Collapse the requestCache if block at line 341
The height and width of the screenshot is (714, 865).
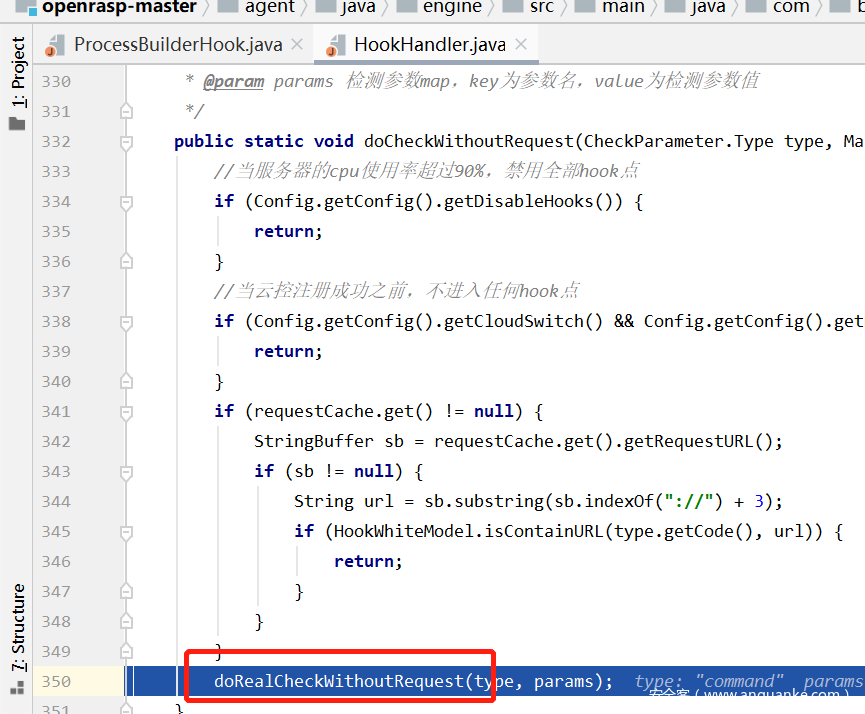coord(126,411)
